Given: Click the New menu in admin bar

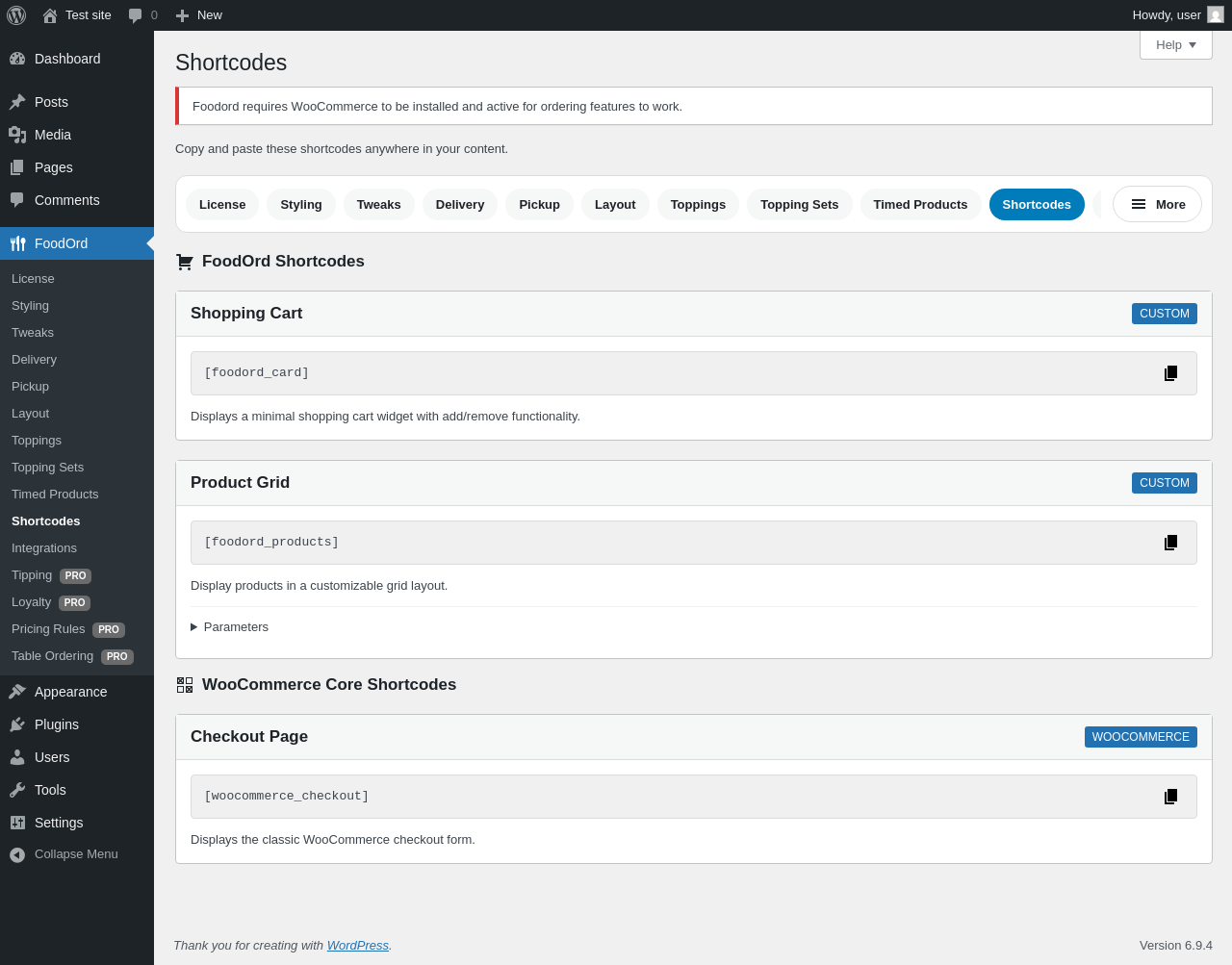Looking at the screenshot, I should (x=199, y=15).
